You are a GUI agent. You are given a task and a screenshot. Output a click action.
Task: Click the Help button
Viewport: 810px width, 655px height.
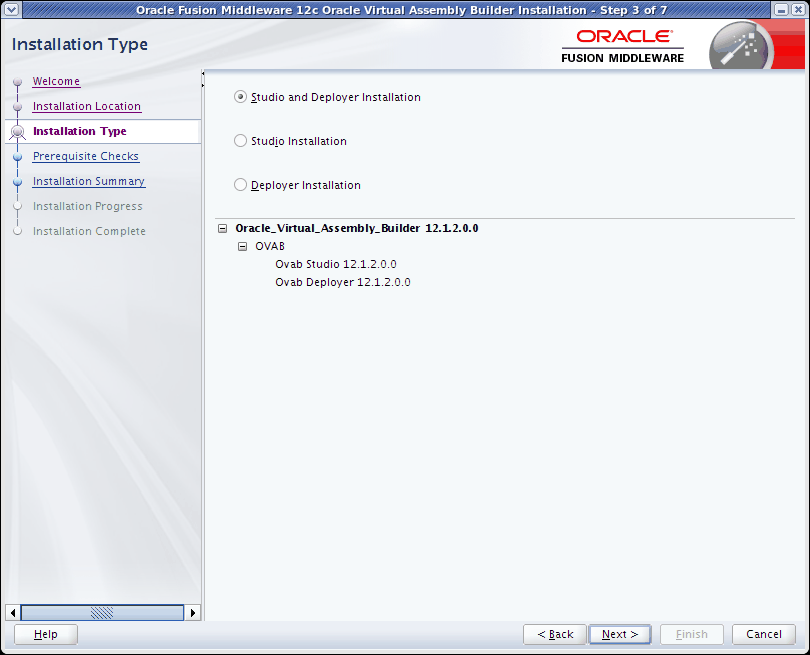pos(45,634)
